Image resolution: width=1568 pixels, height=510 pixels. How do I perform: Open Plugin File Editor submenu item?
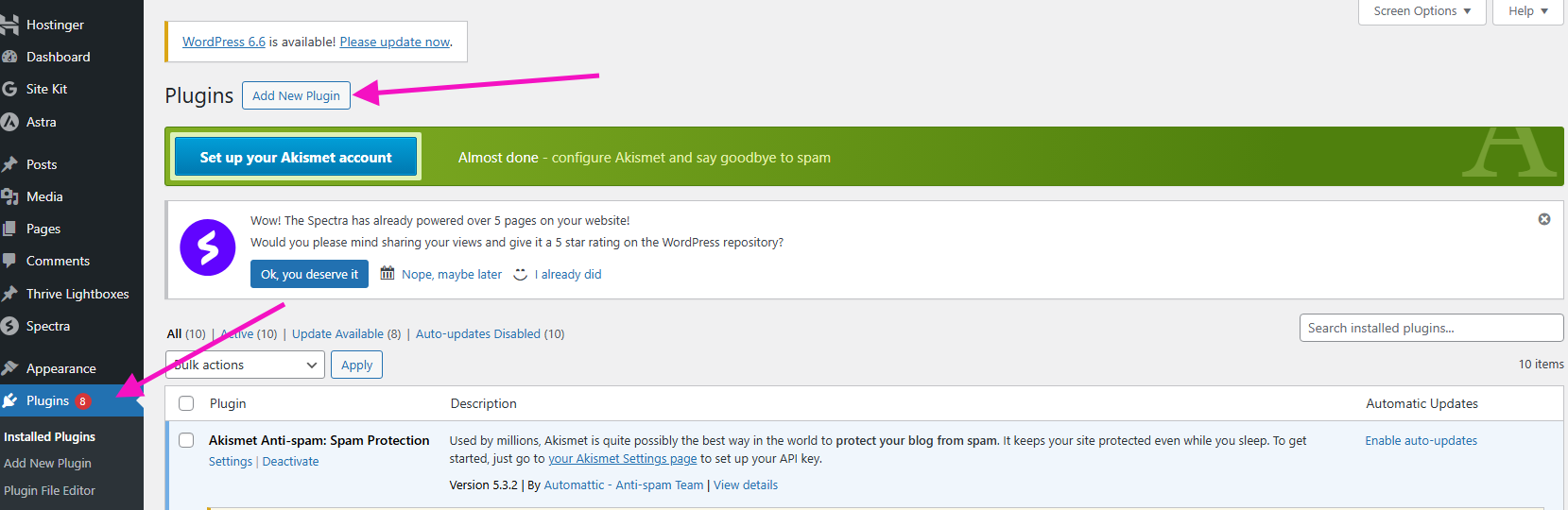click(x=49, y=490)
